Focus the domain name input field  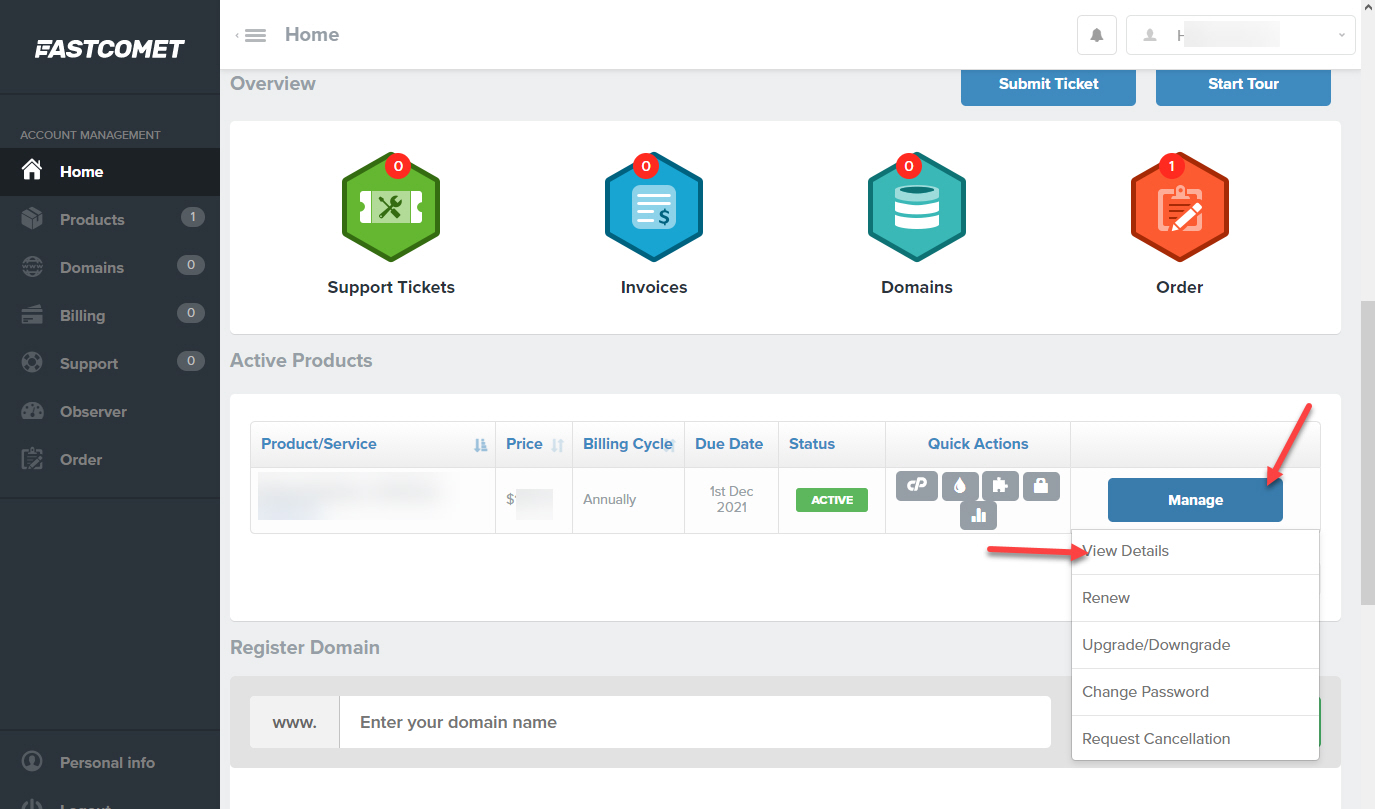(695, 722)
